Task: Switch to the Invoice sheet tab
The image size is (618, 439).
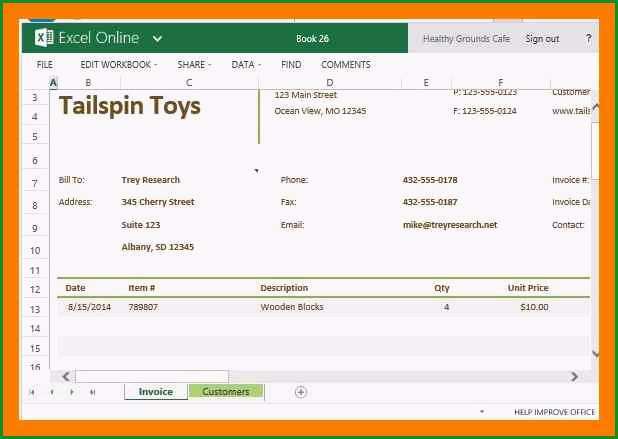Action: (x=156, y=392)
